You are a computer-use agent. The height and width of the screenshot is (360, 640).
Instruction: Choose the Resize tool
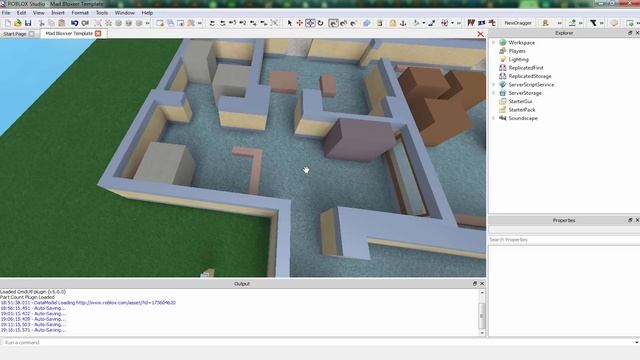pos(310,23)
